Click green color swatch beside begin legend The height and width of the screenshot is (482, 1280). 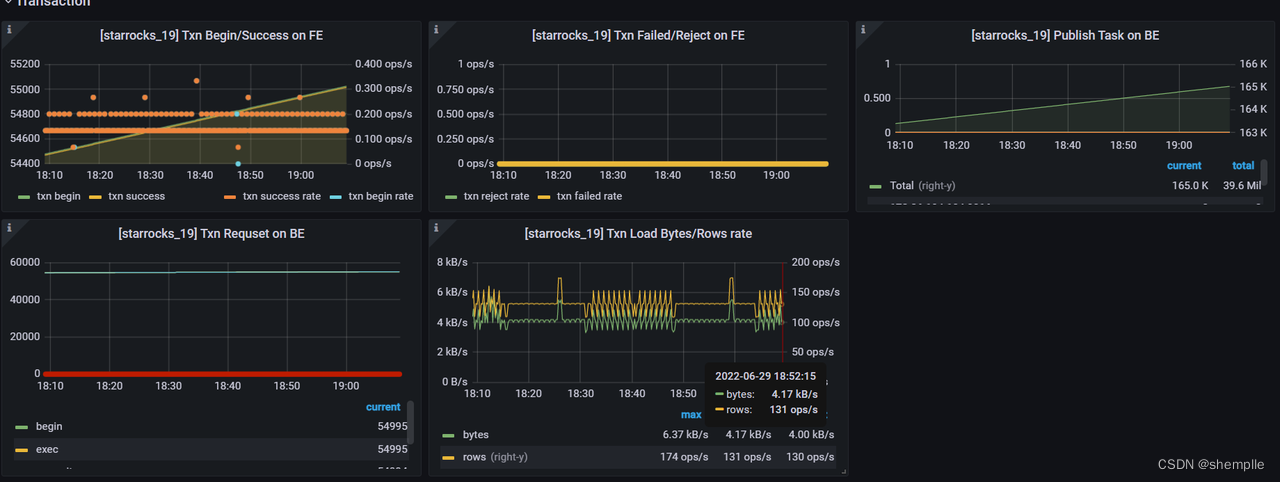pyautogui.click(x=21, y=427)
